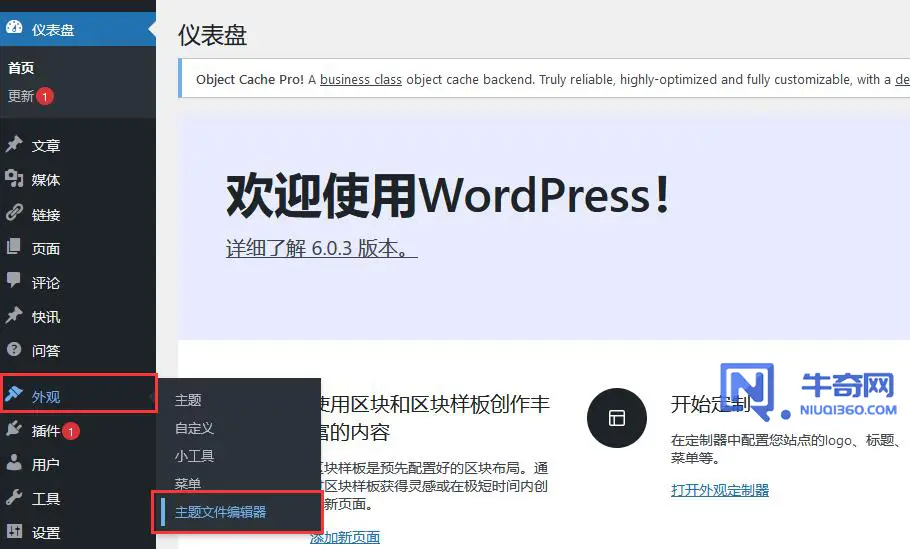
Task: Click the 添加新页面 link
Action: (345, 537)
